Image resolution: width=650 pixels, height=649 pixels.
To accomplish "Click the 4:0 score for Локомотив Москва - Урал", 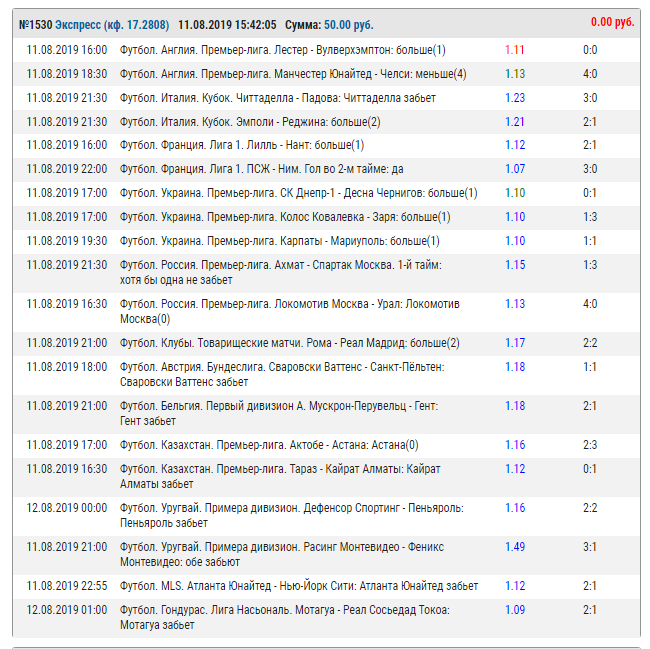I will [x=590, y=305].
